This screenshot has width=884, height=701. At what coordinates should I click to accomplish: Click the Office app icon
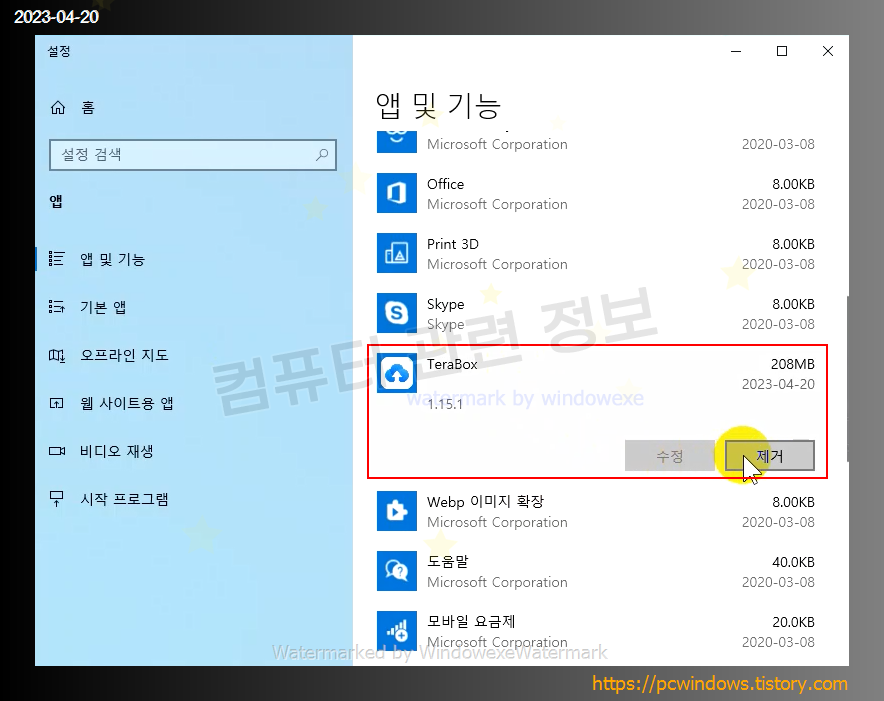pyautogui.click(x=397, y=193)
